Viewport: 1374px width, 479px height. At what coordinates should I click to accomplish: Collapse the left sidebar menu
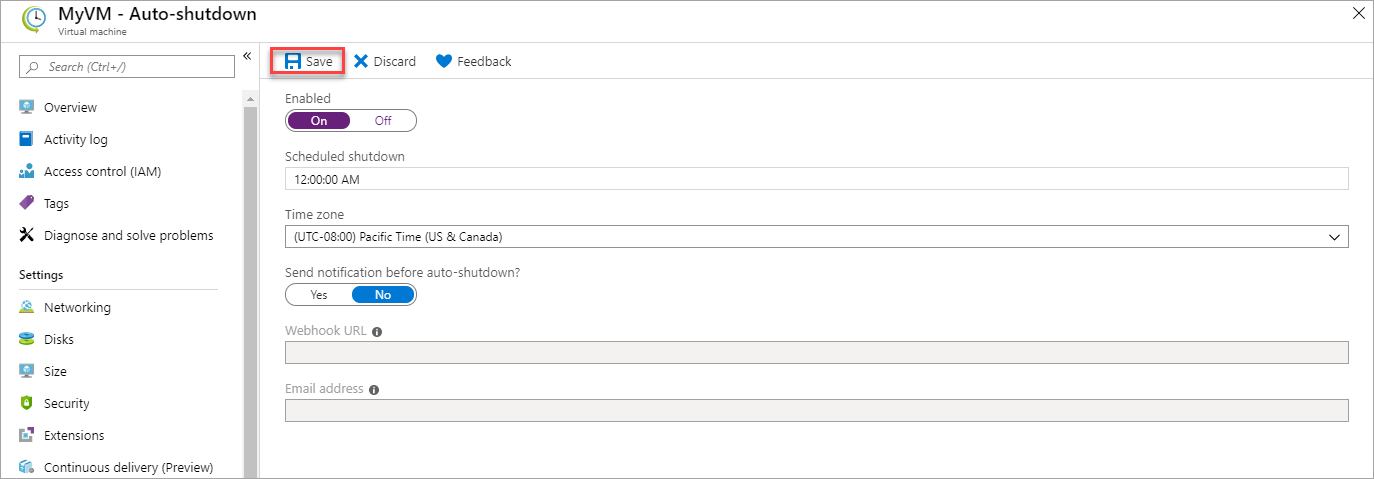(247, 56)
